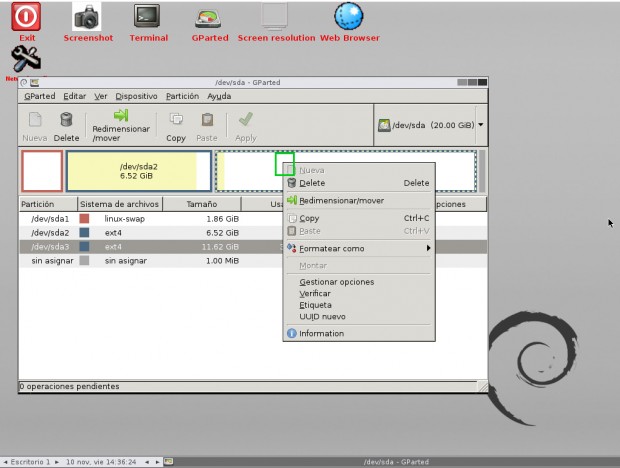Click the 1.00 MiB size cell

click(222, 260)
